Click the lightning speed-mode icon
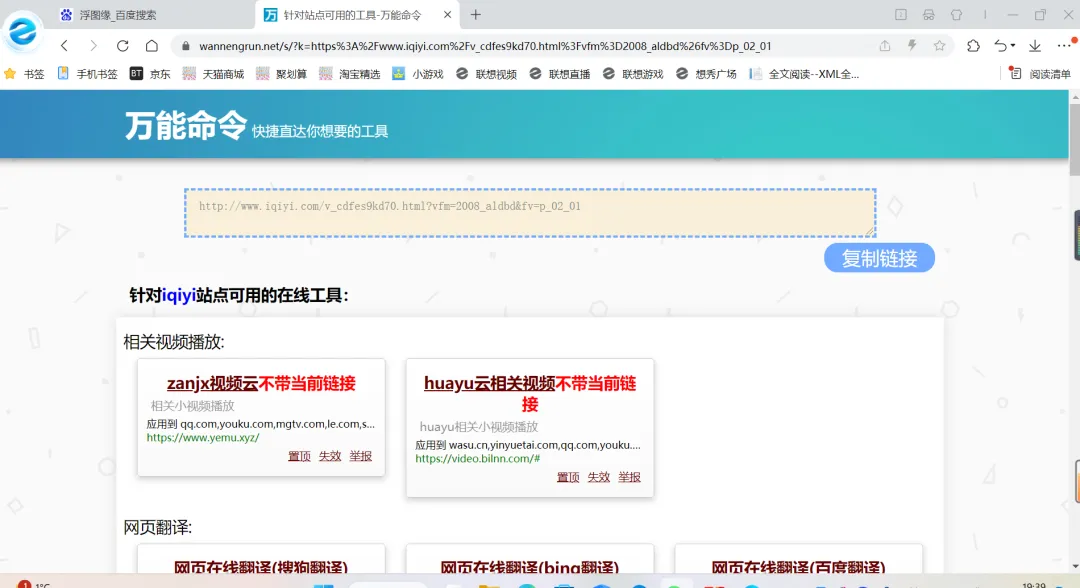Image resolution: width=1080 pixels, height=588 pixels. (x=912, y=46)
